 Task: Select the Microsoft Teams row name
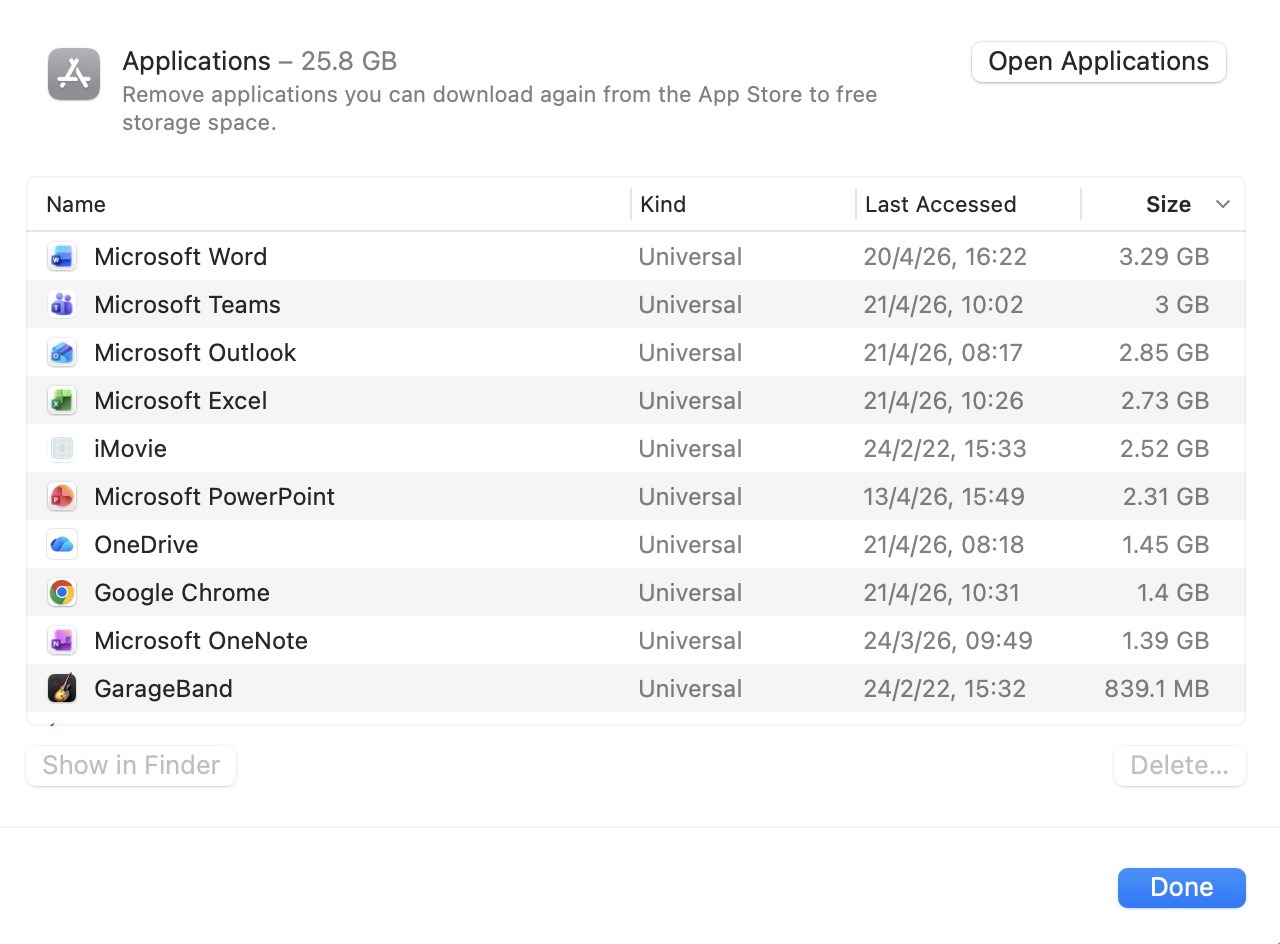point(187,305)
